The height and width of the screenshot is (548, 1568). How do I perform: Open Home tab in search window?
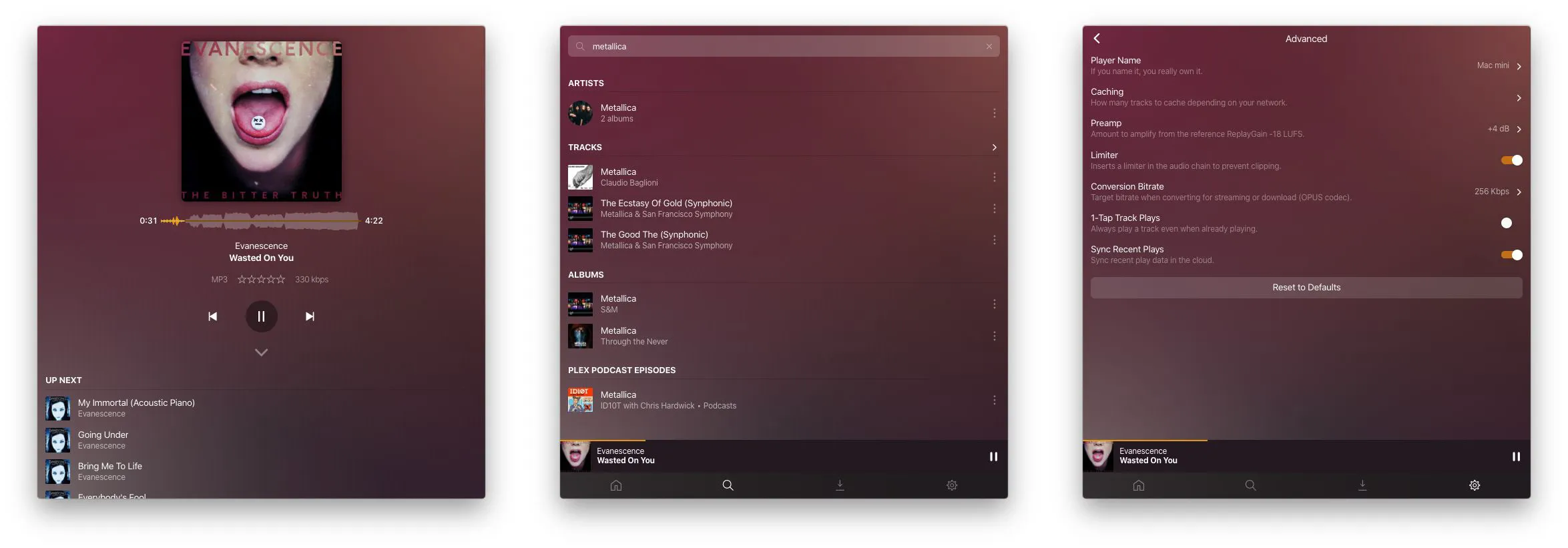[615, 485]
